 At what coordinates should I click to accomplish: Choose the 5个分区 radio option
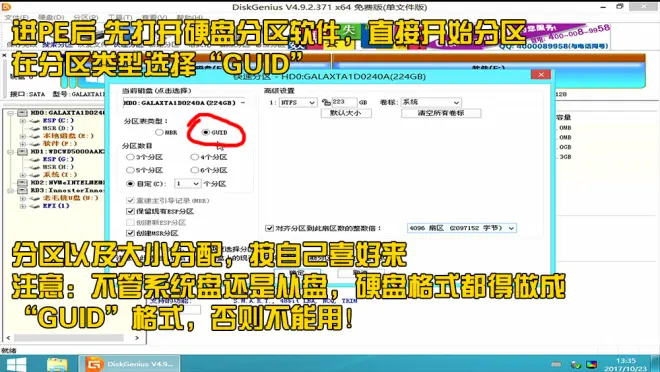[130, 170]
